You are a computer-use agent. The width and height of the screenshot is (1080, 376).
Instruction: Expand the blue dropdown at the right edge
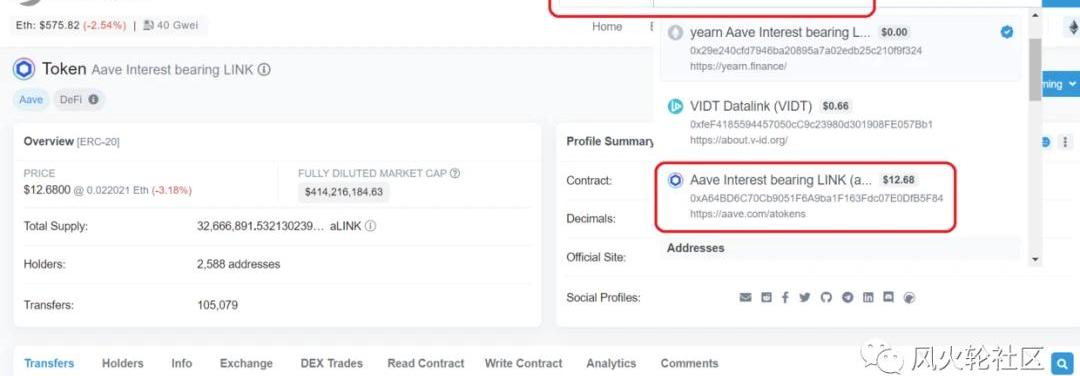[1063, 84]
